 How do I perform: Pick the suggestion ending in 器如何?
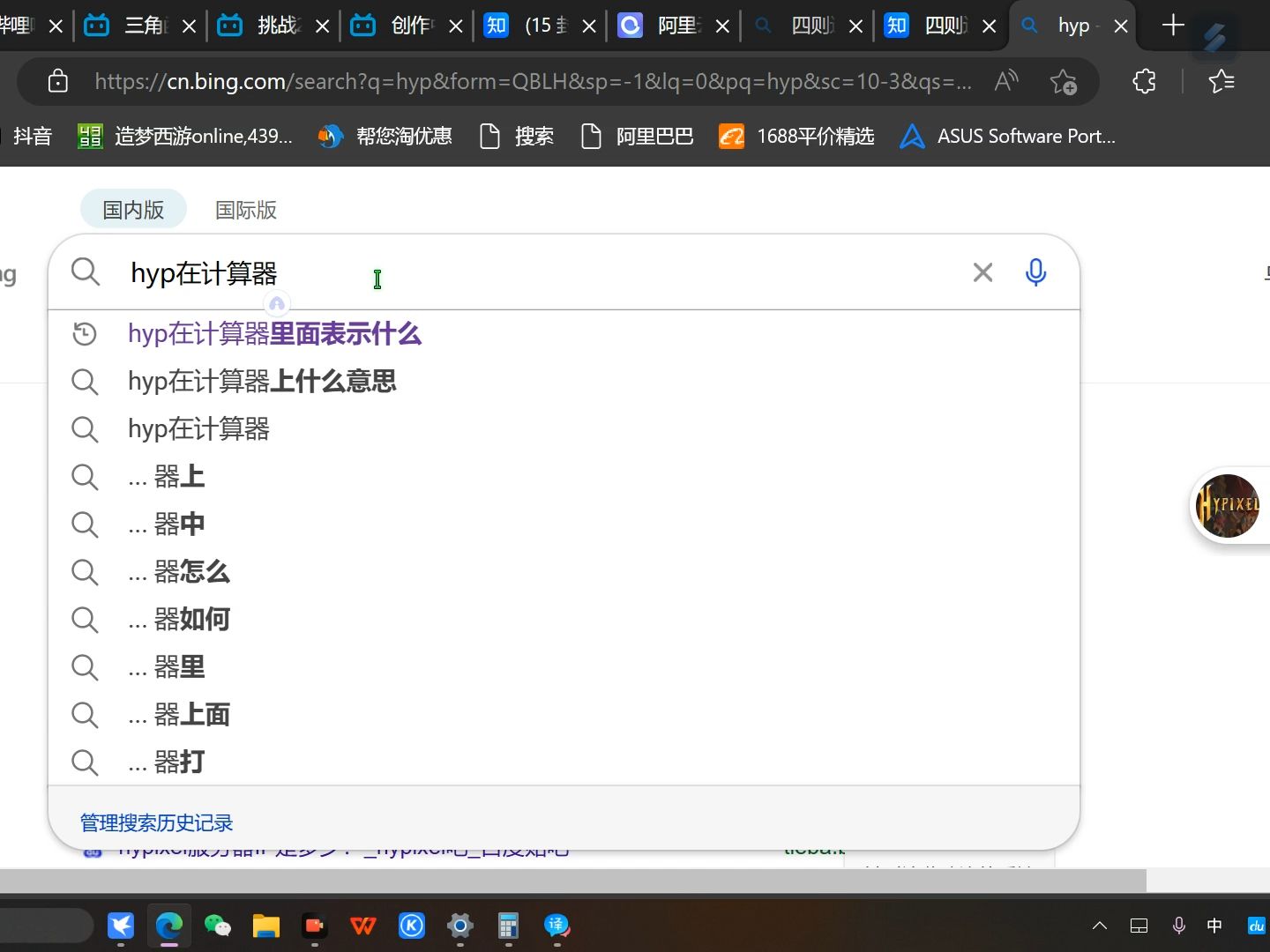coord(179,620)
